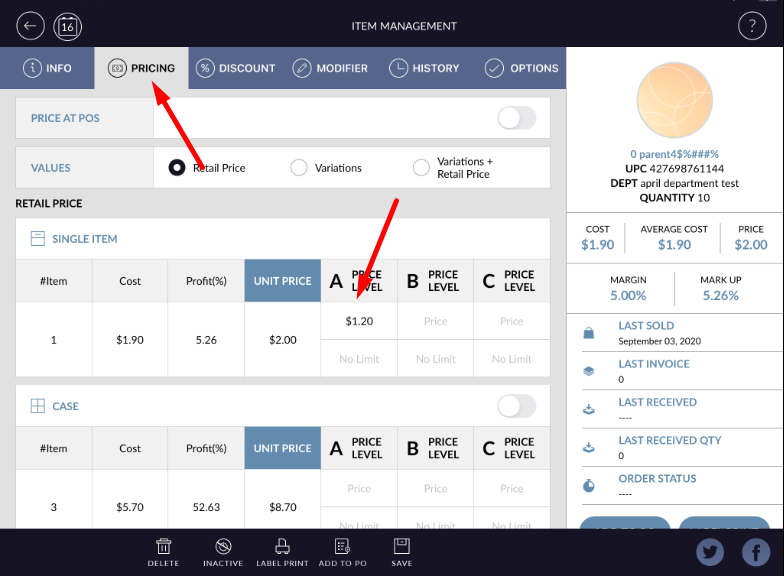Click Single Item price level A field
The height and width of the screenshot is (576, 784).
[359, 321]
